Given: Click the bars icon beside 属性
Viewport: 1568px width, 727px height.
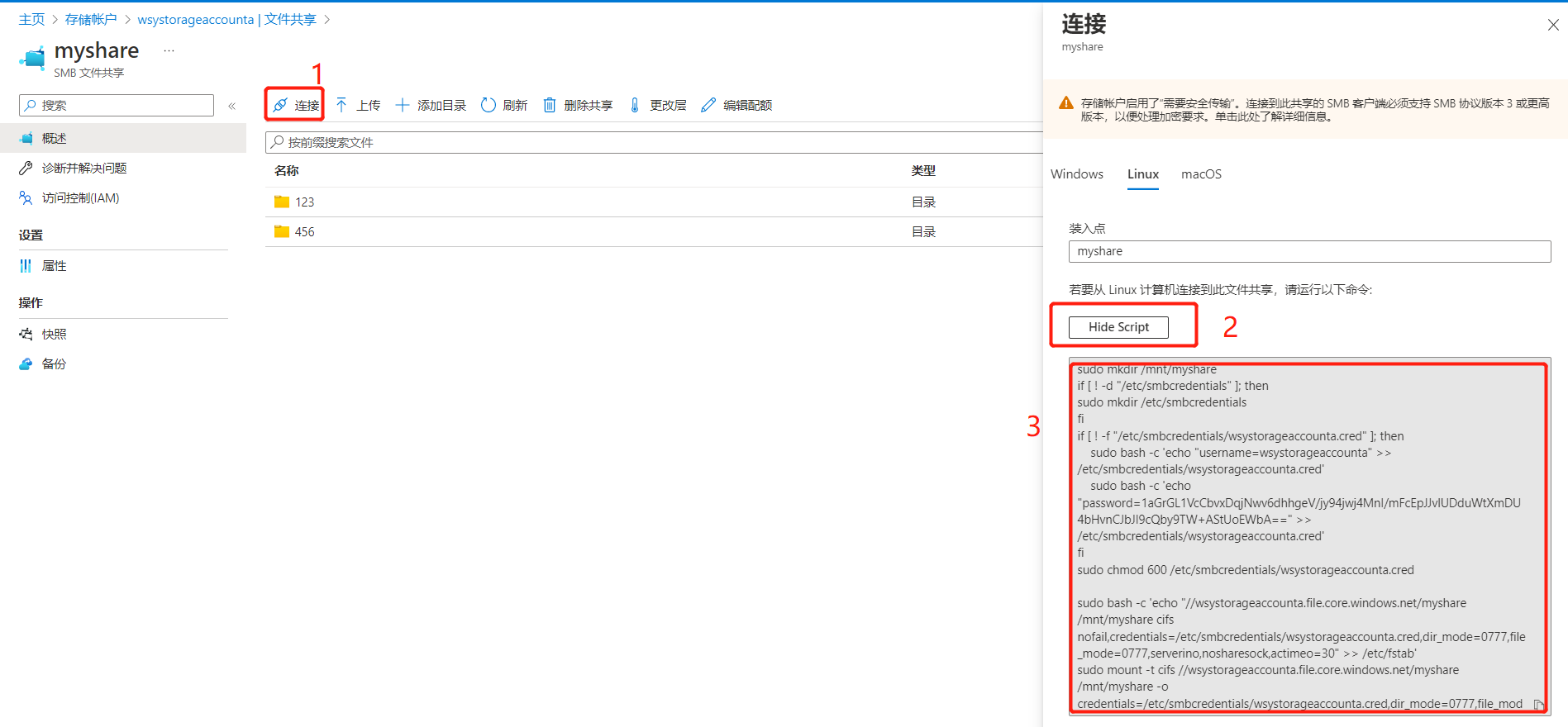Looking at the screenshot, I should pos(26,265).
